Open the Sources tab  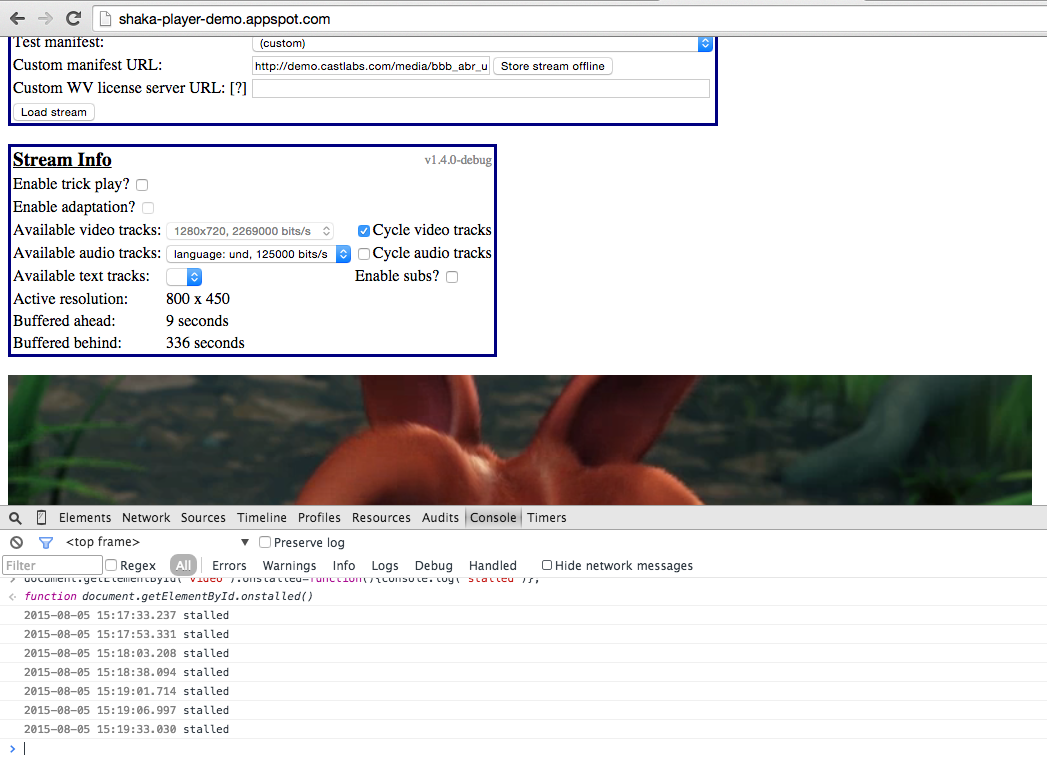pos(203,517)
